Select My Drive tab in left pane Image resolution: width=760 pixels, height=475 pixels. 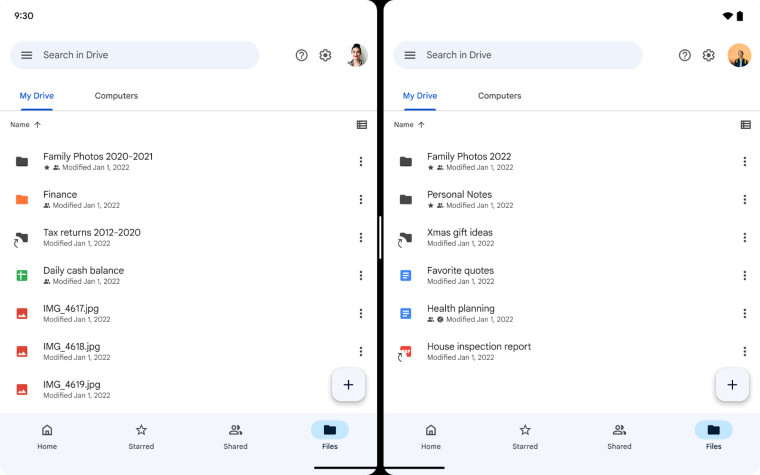37,96
